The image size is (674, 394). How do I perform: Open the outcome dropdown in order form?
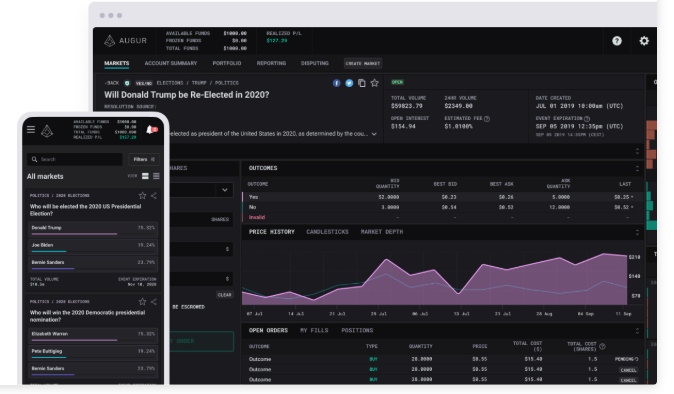point(224,190)
